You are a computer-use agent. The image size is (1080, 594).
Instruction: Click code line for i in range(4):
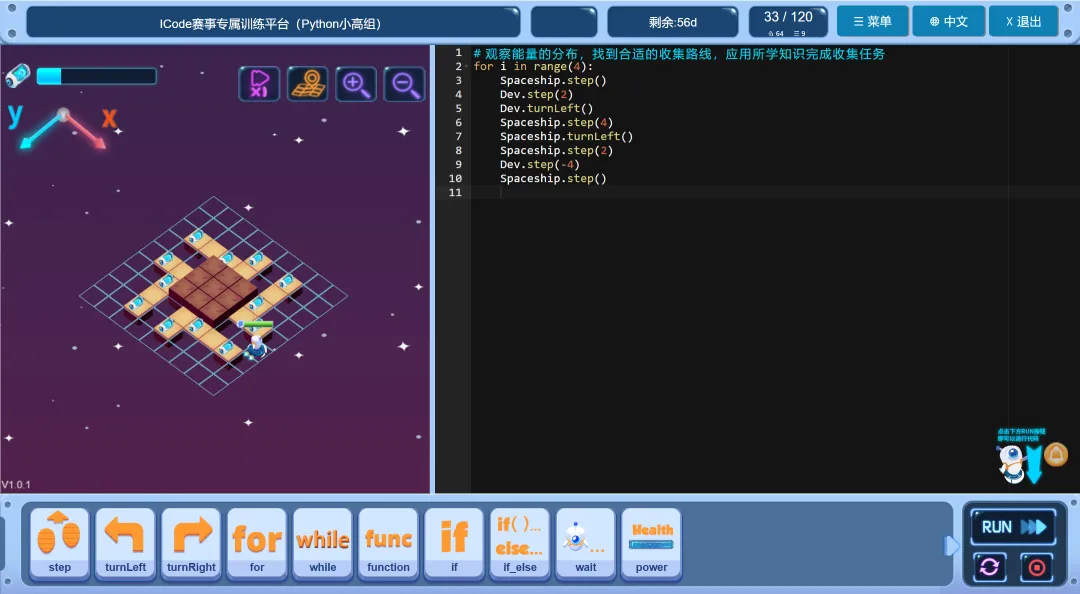click(x=533, y=66)
